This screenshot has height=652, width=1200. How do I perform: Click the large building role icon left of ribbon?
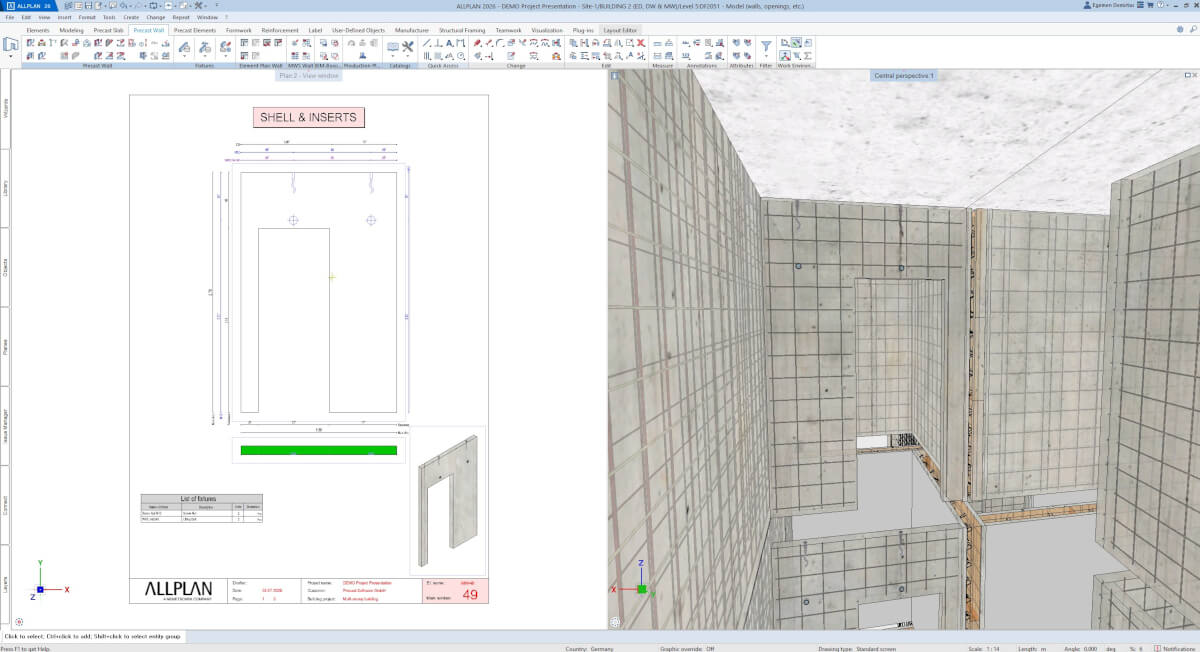10,44
